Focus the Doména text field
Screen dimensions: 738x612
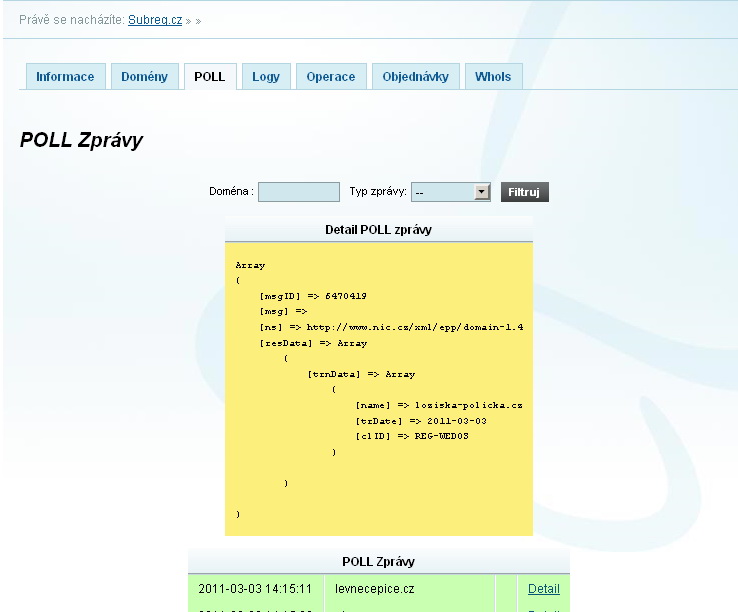298,192
